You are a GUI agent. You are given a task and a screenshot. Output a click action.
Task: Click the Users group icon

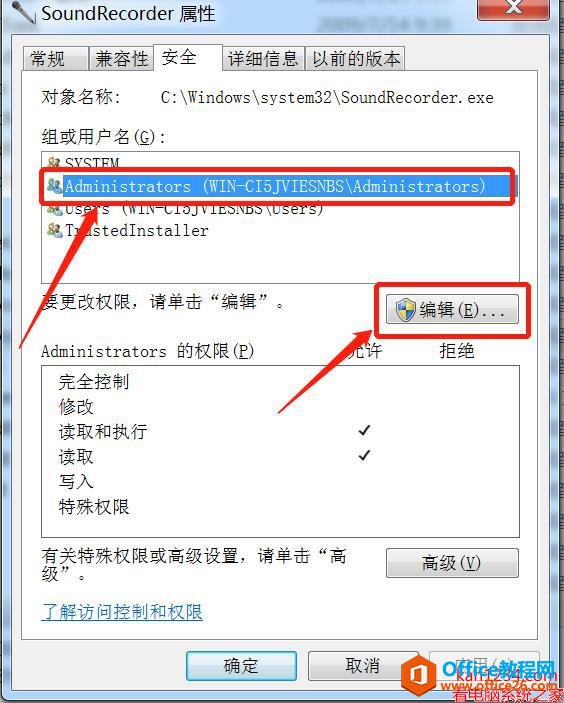(x=54, y=210)
